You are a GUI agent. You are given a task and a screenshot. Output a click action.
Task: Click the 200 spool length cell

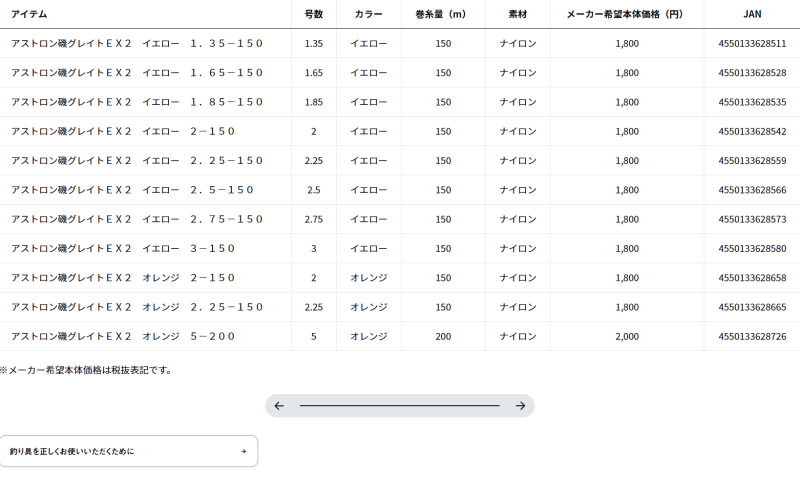[x=443, y=336]
